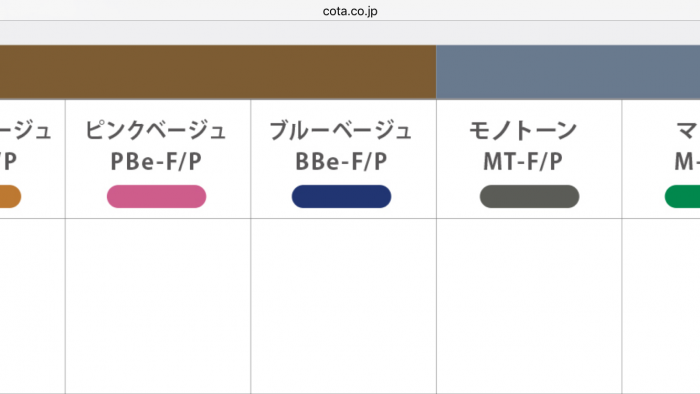Click the gray MT-F/P color pill
This screenshot has height=394, width=700.
[x=529, y=196]
